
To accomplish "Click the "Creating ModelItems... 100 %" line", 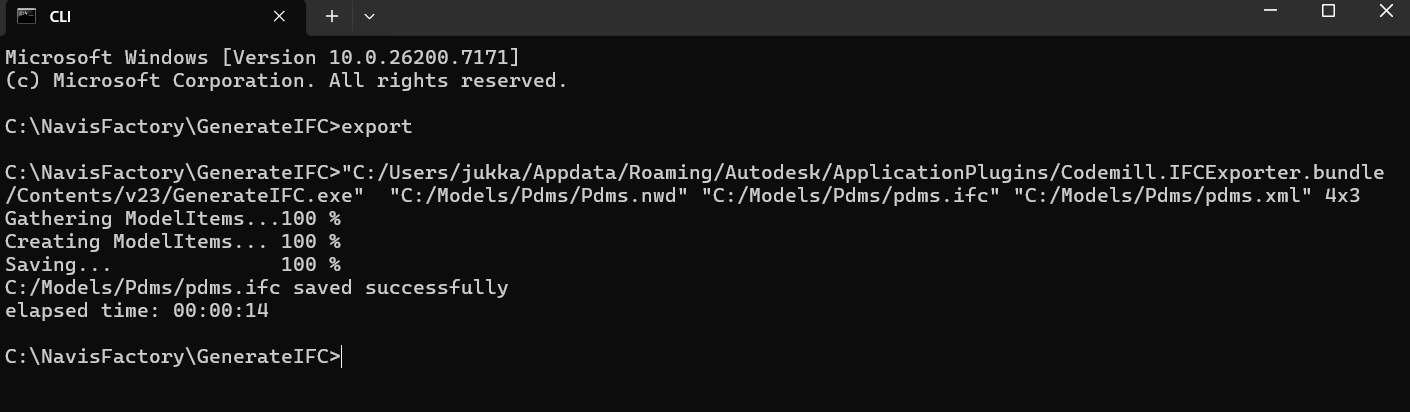I will pyautogui.click(x=173, y=242).
